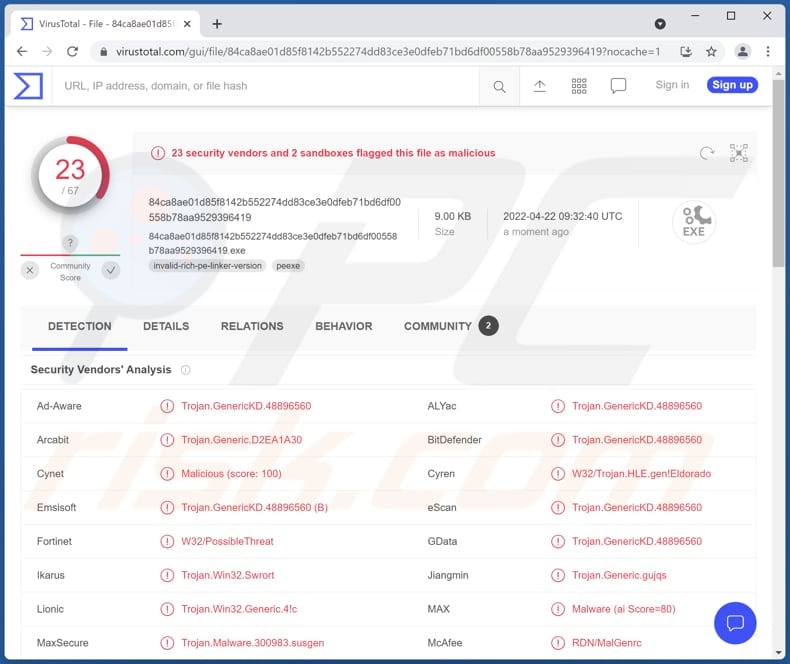Click alert icon beside ALYac detection
Image resolution: width=790 pixels, height=664 pixels.
(x=558, y=406)
